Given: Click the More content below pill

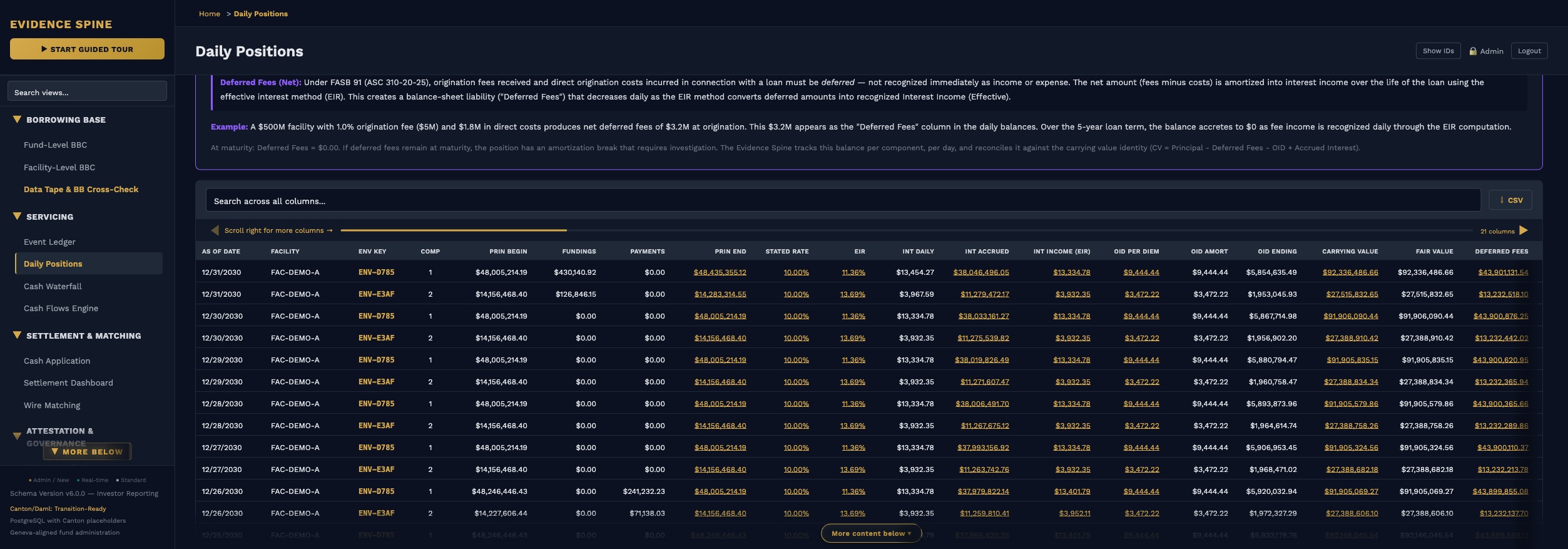Looking at the screenshot, I should pos(870,533).
